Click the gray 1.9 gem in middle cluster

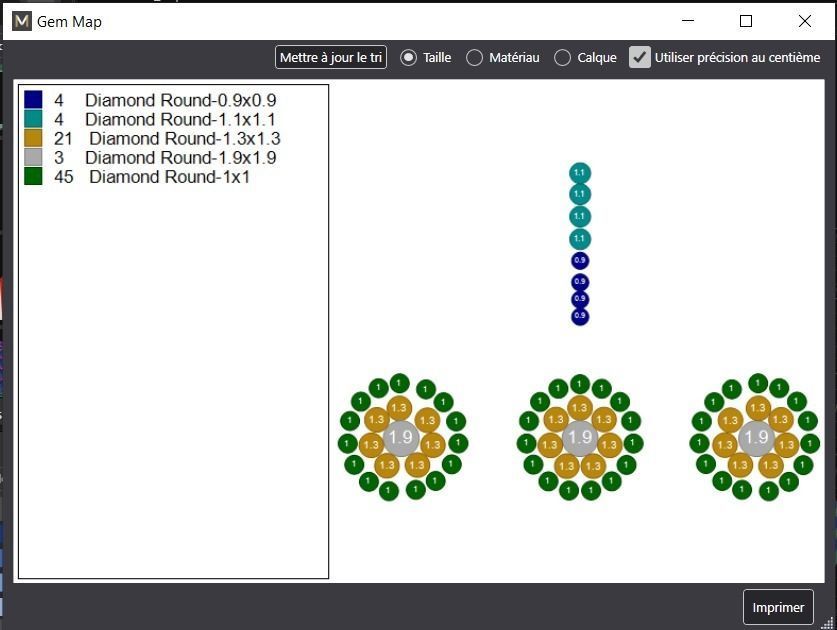click(x=580, y=438)
